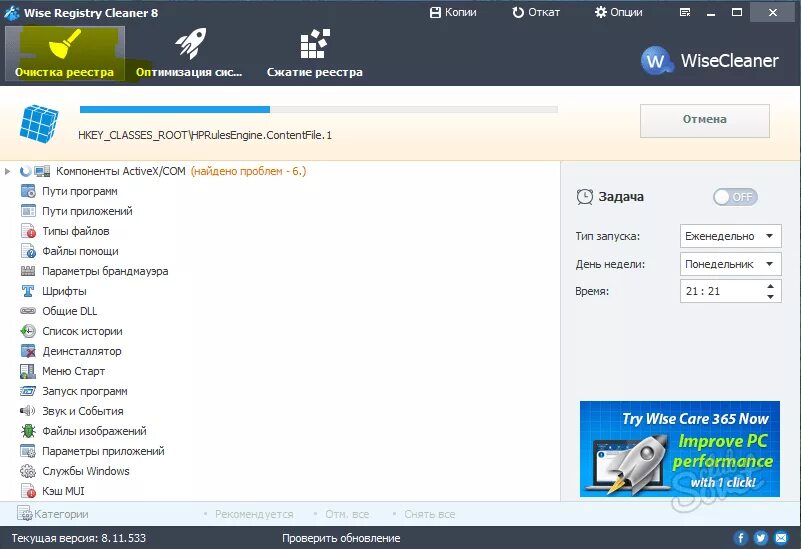This screenshot has width=801, height=549.
Task: Click the Типы файлов icon
Action: click(x=28, y=231)
